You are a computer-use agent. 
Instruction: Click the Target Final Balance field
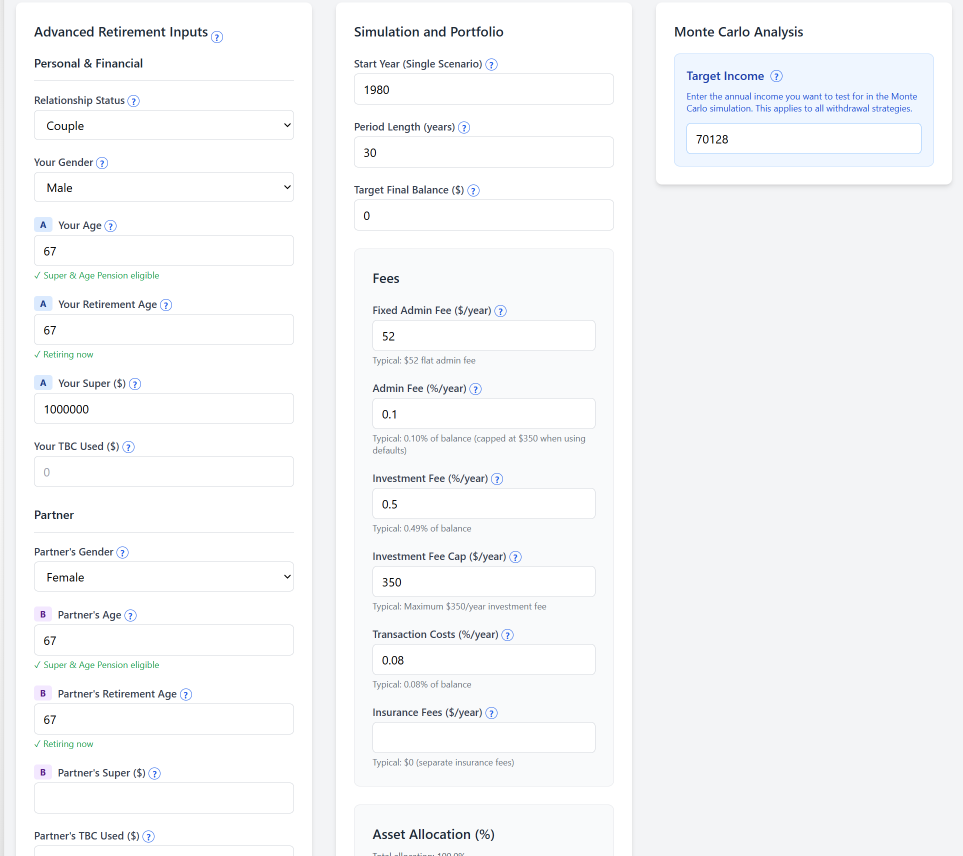(x=483, y=215)
